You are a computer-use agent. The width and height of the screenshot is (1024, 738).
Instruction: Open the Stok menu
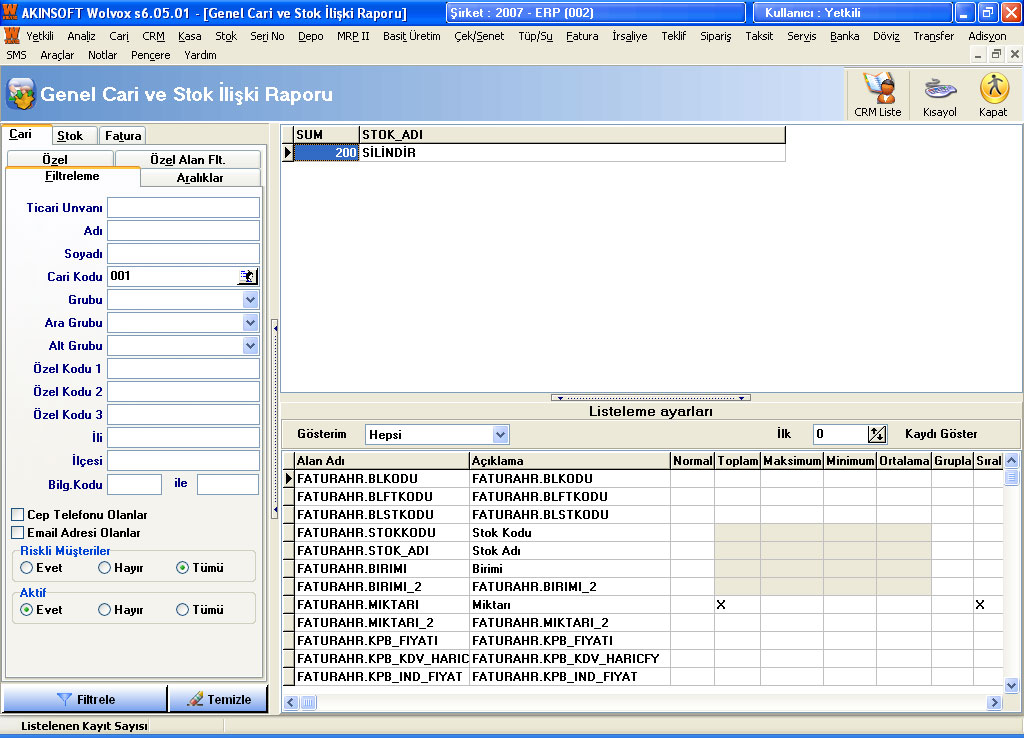pyautogui.click(x=226, y=36)
